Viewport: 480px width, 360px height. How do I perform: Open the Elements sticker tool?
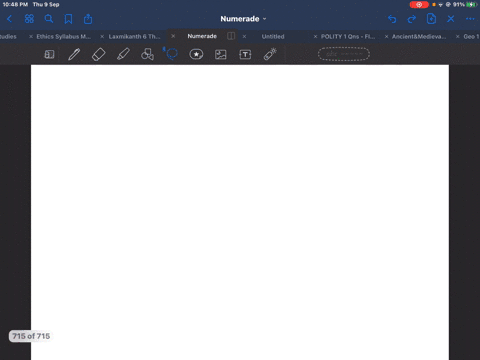(196, 54)
